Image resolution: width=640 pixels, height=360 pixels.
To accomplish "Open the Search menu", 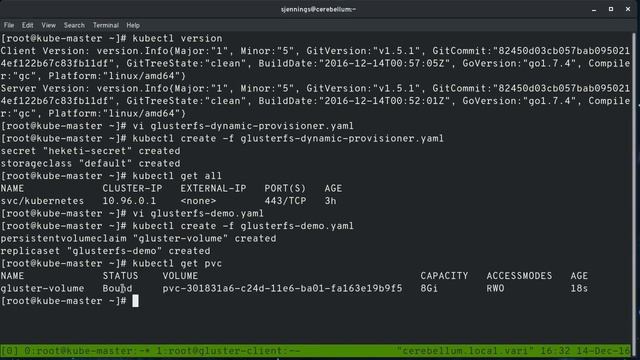I will [74, 25].
